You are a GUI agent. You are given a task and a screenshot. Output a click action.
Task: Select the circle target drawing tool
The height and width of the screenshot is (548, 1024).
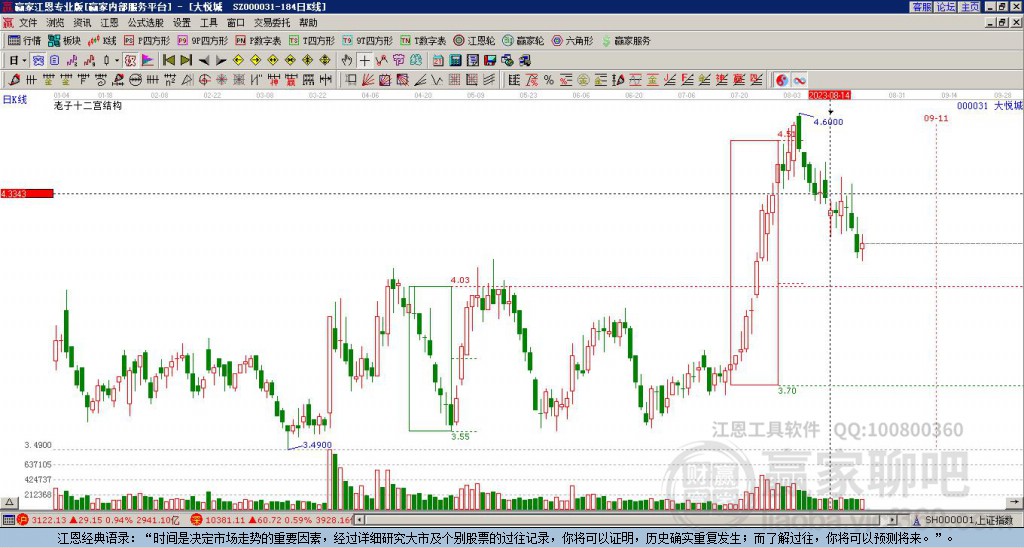tap(204, 80)
